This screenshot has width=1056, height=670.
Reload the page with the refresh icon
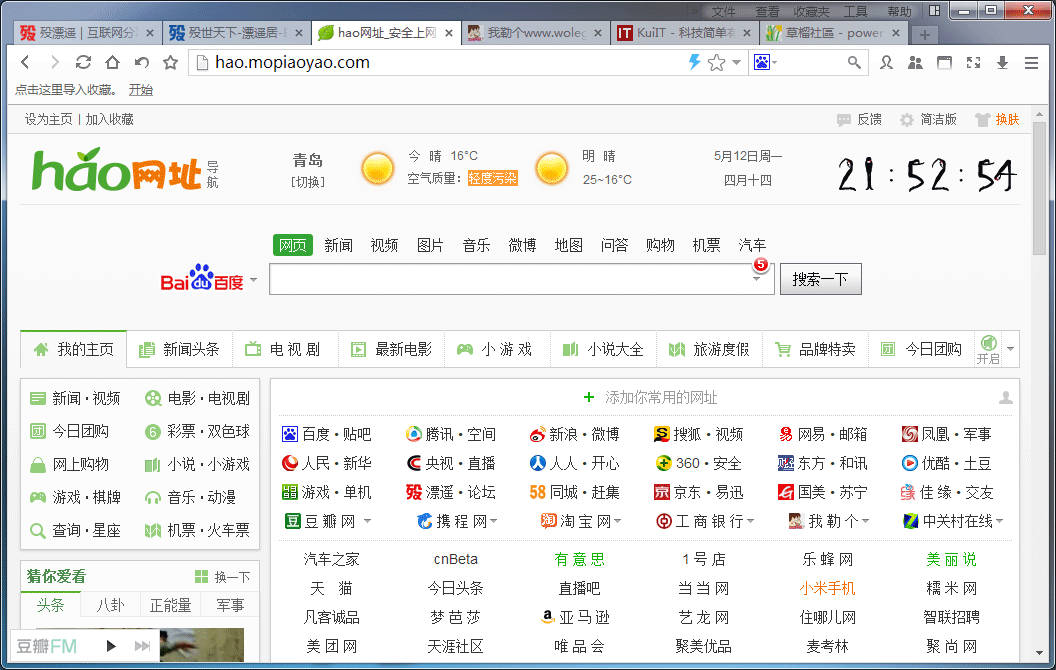pyautogui.click(x=84, y=63)
